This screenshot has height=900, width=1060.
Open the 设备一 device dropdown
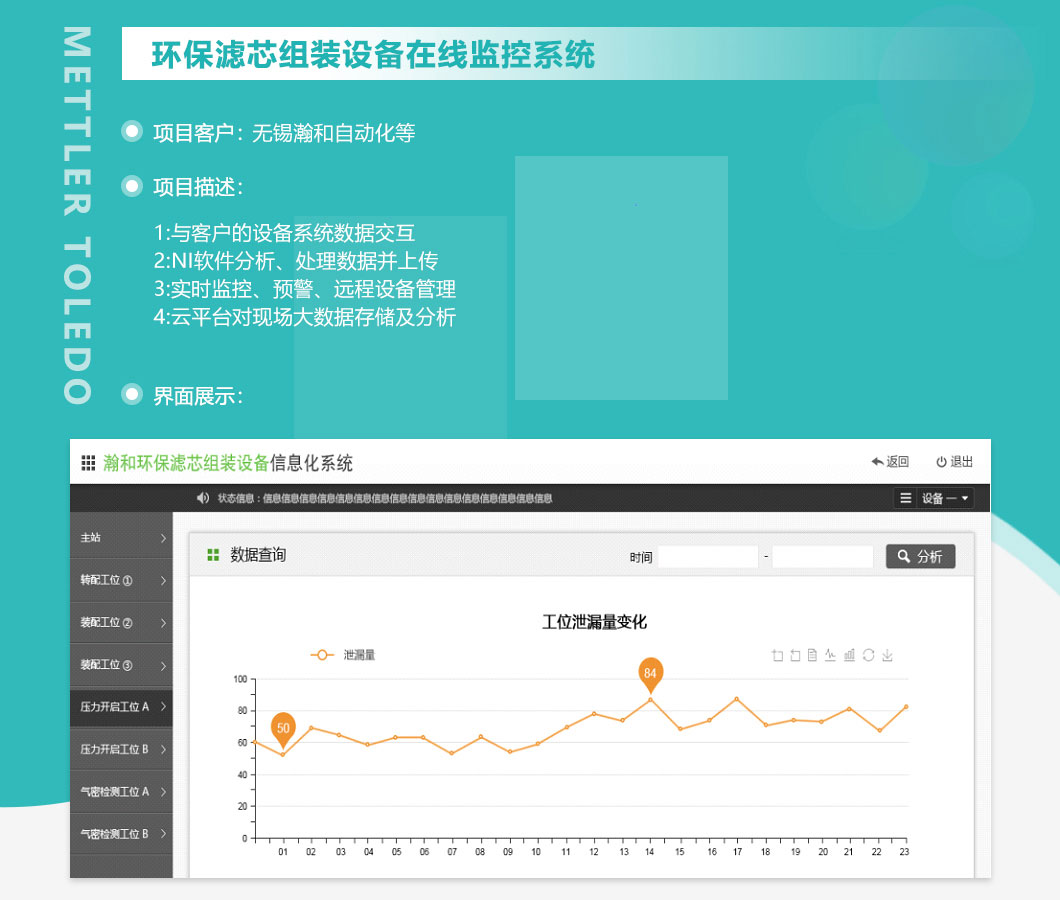coord(945,497)
